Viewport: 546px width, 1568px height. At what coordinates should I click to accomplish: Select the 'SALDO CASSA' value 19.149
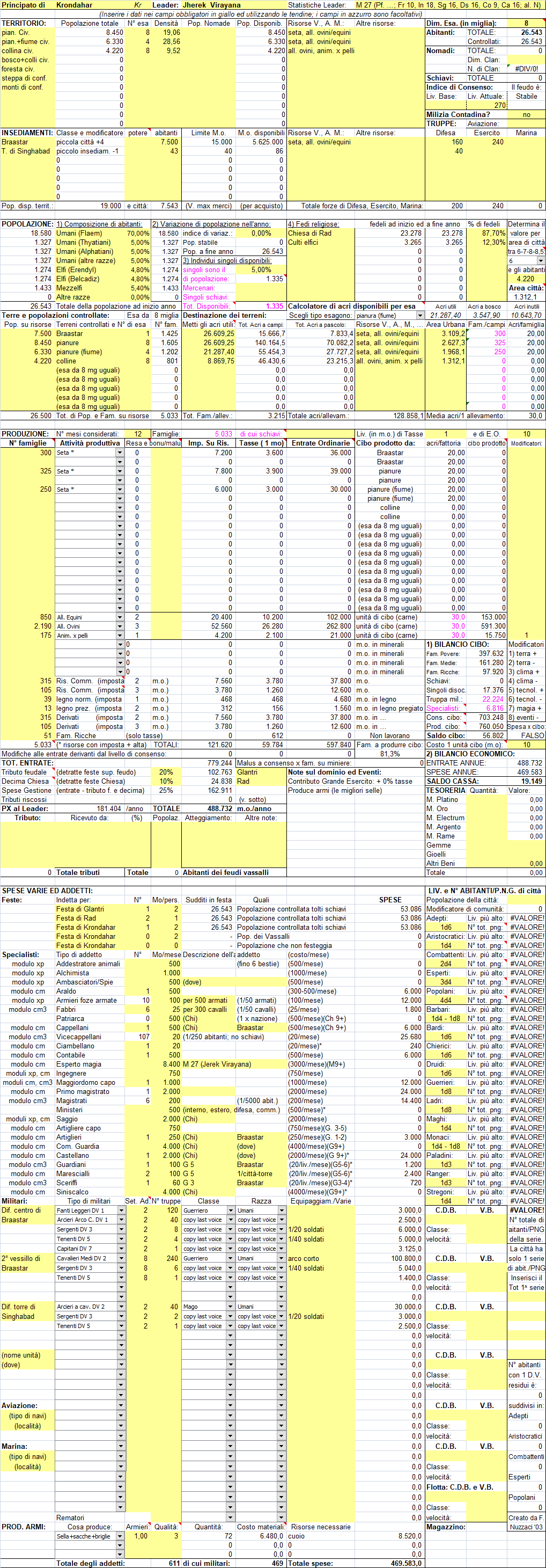point(526,781)
